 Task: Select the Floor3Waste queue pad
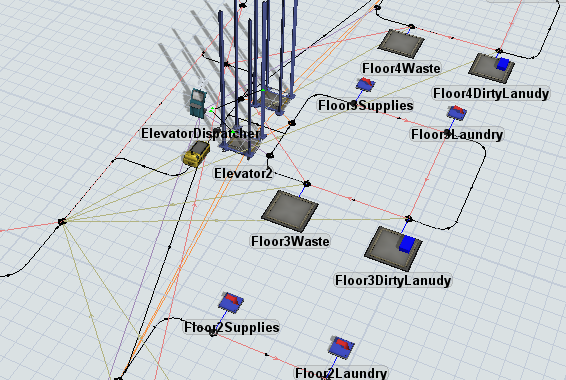(290, 211)
